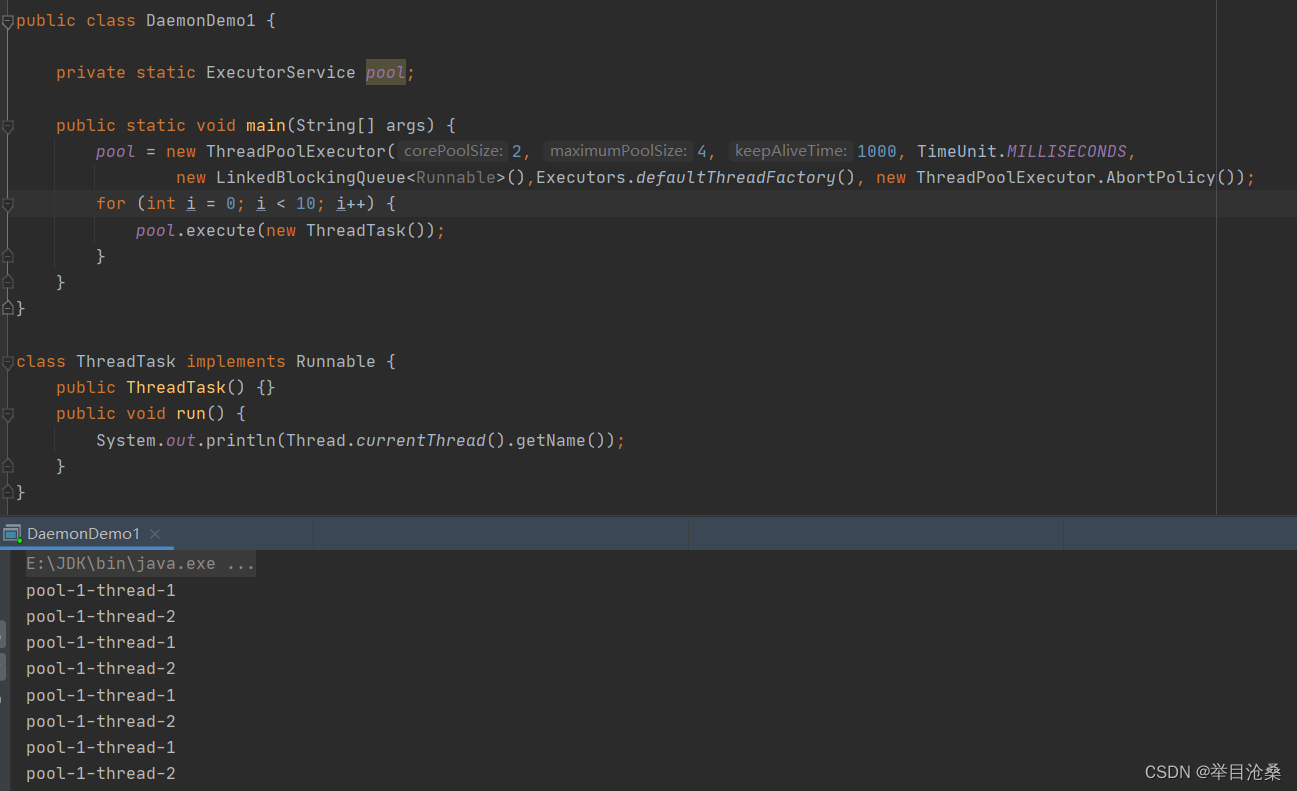The image size is (1297, 791).
Task: Collapse the main method fold marker
Action: (x=7, y=126)
